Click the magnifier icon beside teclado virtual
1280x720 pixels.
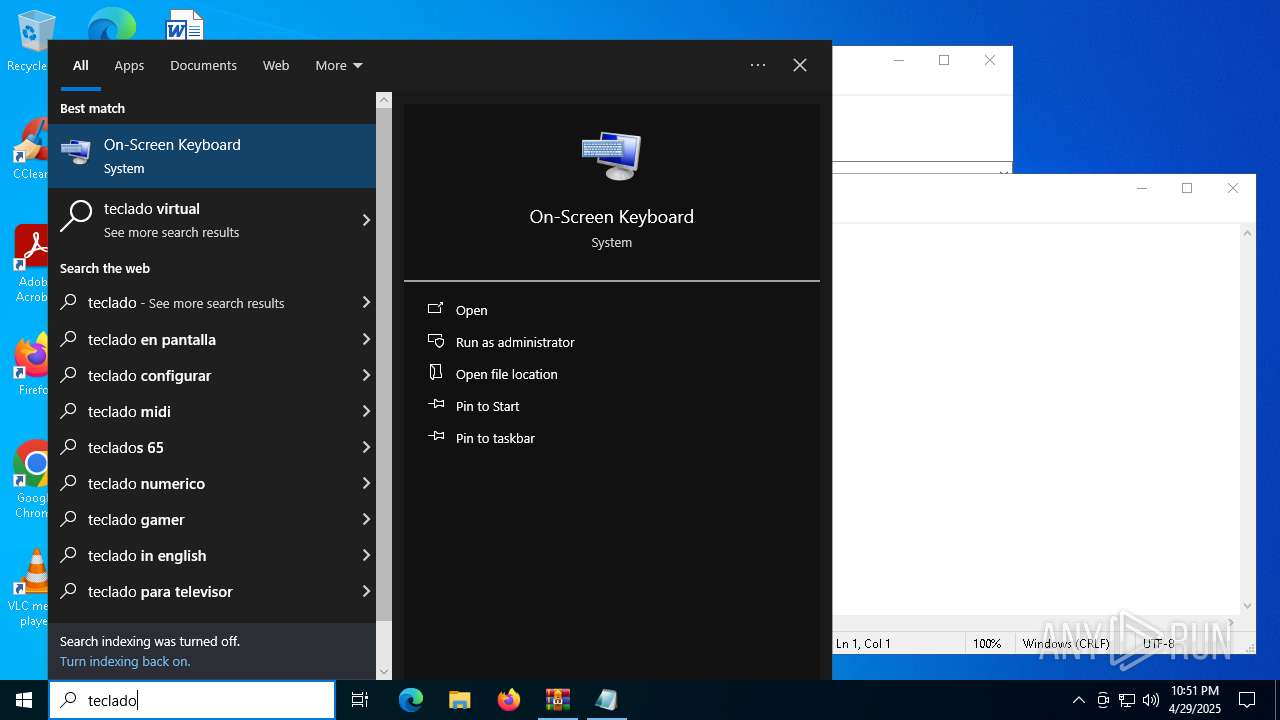pyautogui.click(x=76, y=217)
